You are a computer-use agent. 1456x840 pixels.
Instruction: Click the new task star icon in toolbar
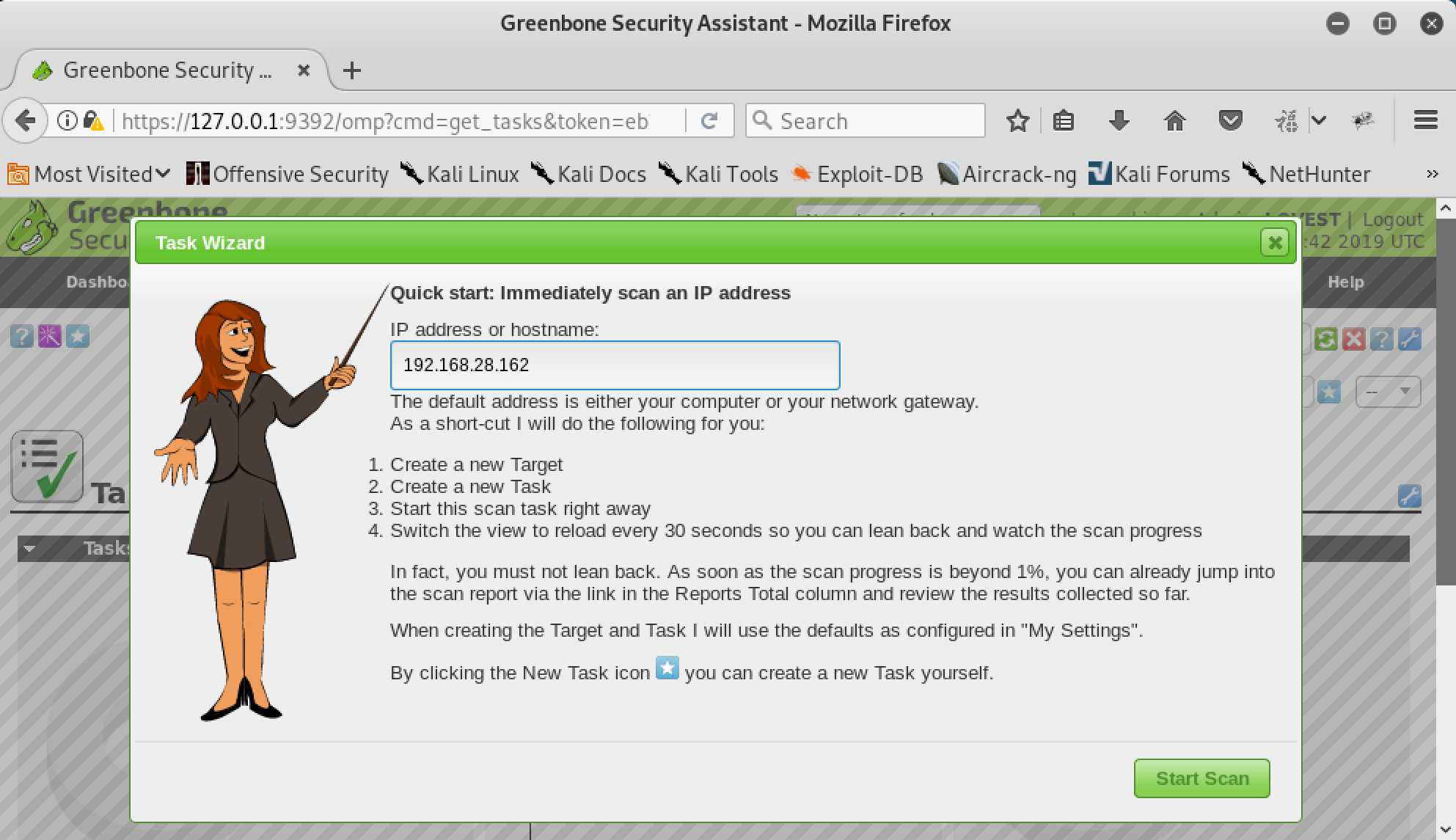[x=1328, y=391]
